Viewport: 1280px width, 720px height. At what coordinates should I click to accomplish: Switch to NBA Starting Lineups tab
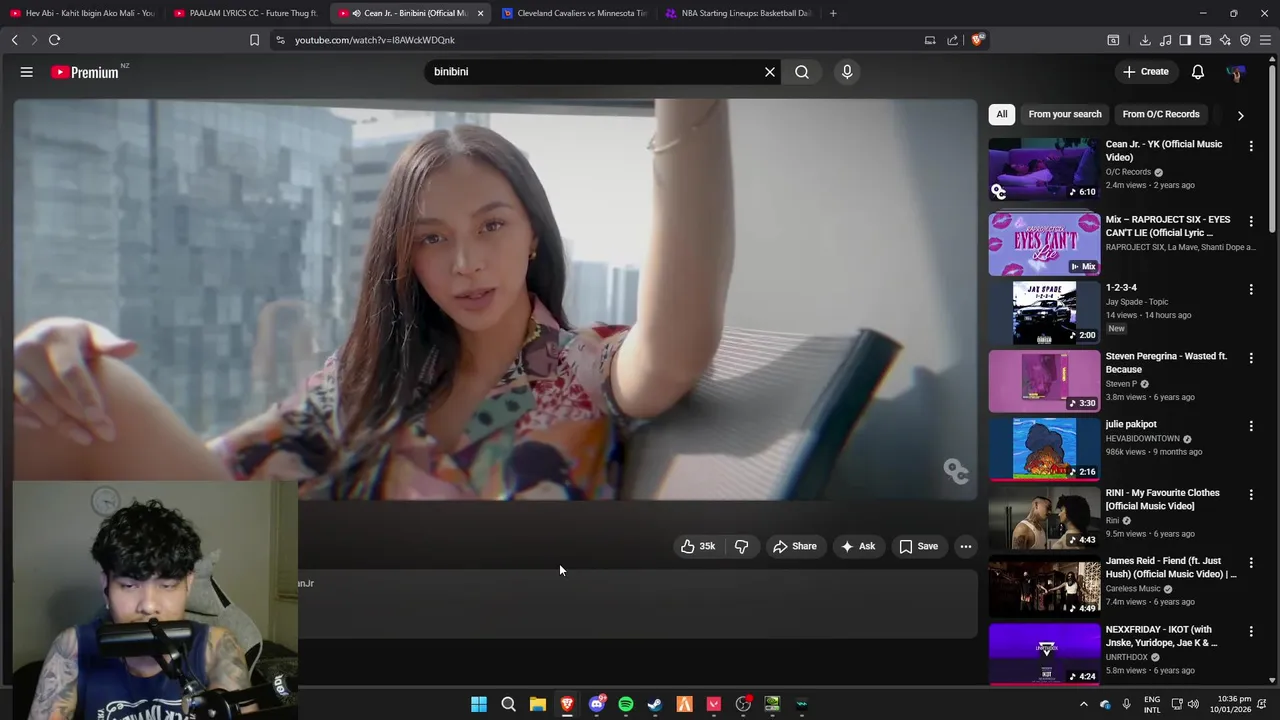pos(738,13)
